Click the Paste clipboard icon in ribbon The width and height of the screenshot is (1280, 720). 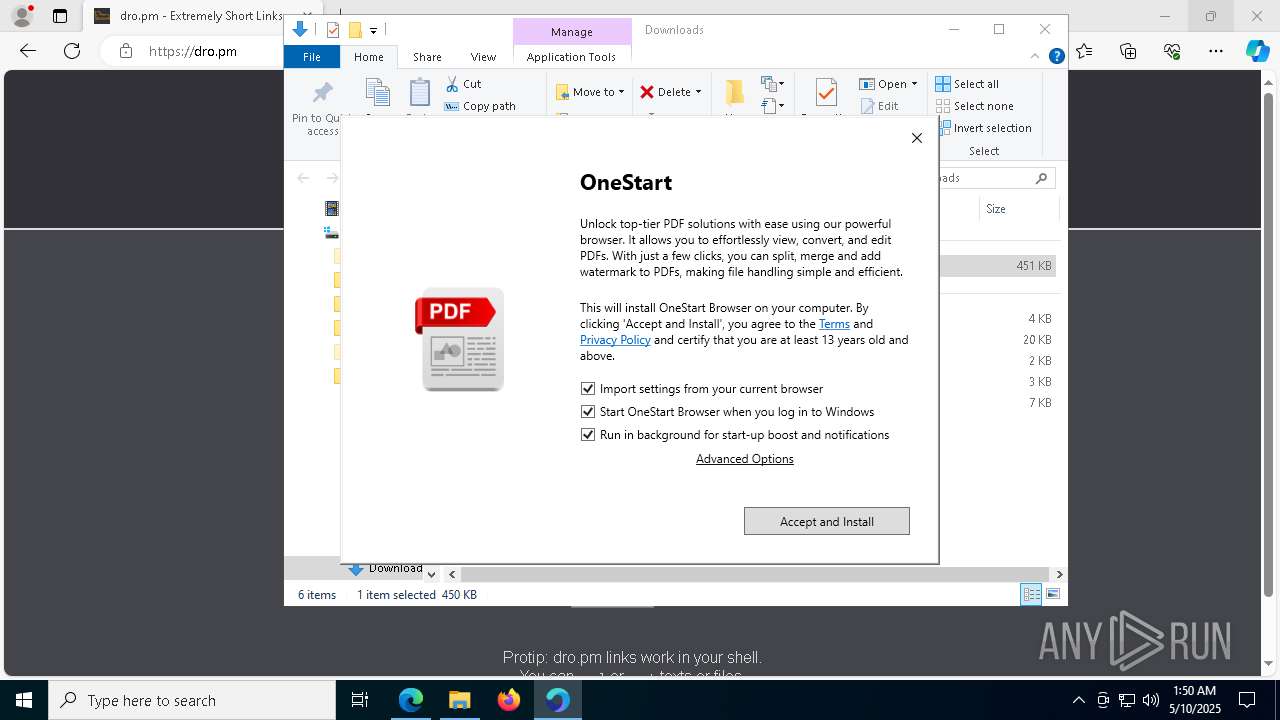tap(420, 93)
